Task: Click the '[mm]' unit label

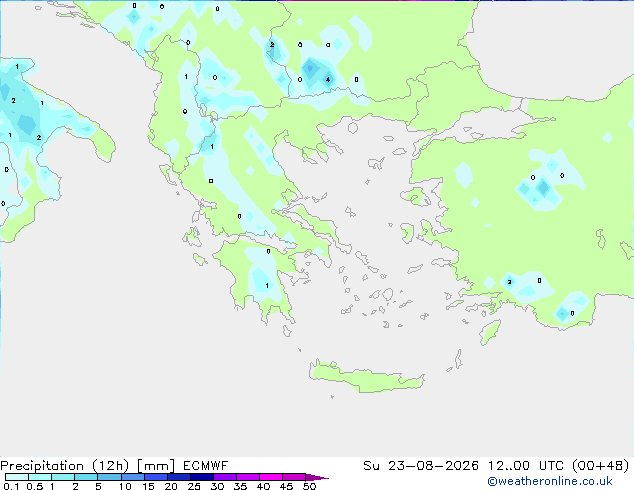Action: [156, 466]
